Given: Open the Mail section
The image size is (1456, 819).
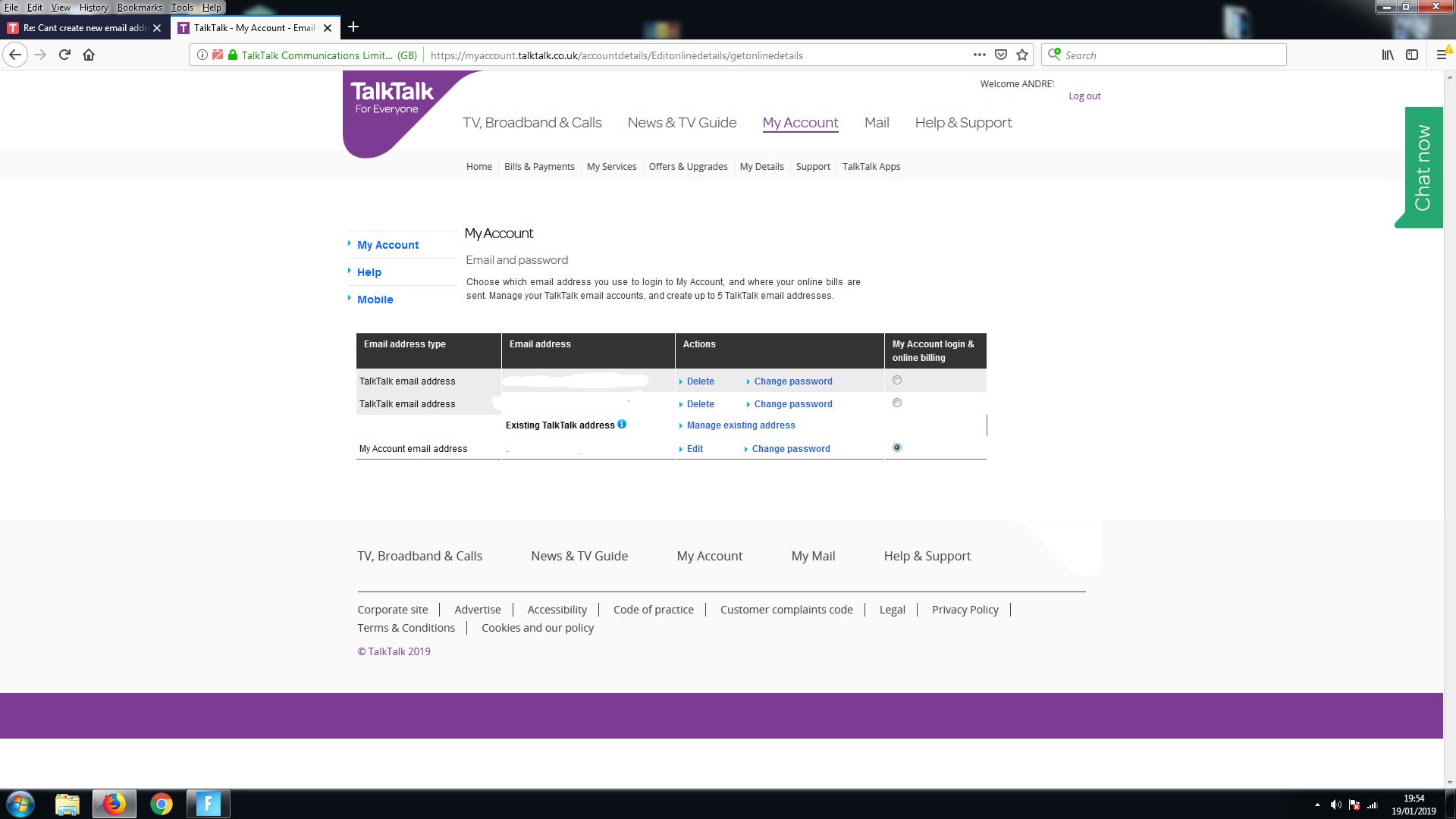Looking at the screenshot, I should pos(877,122).
